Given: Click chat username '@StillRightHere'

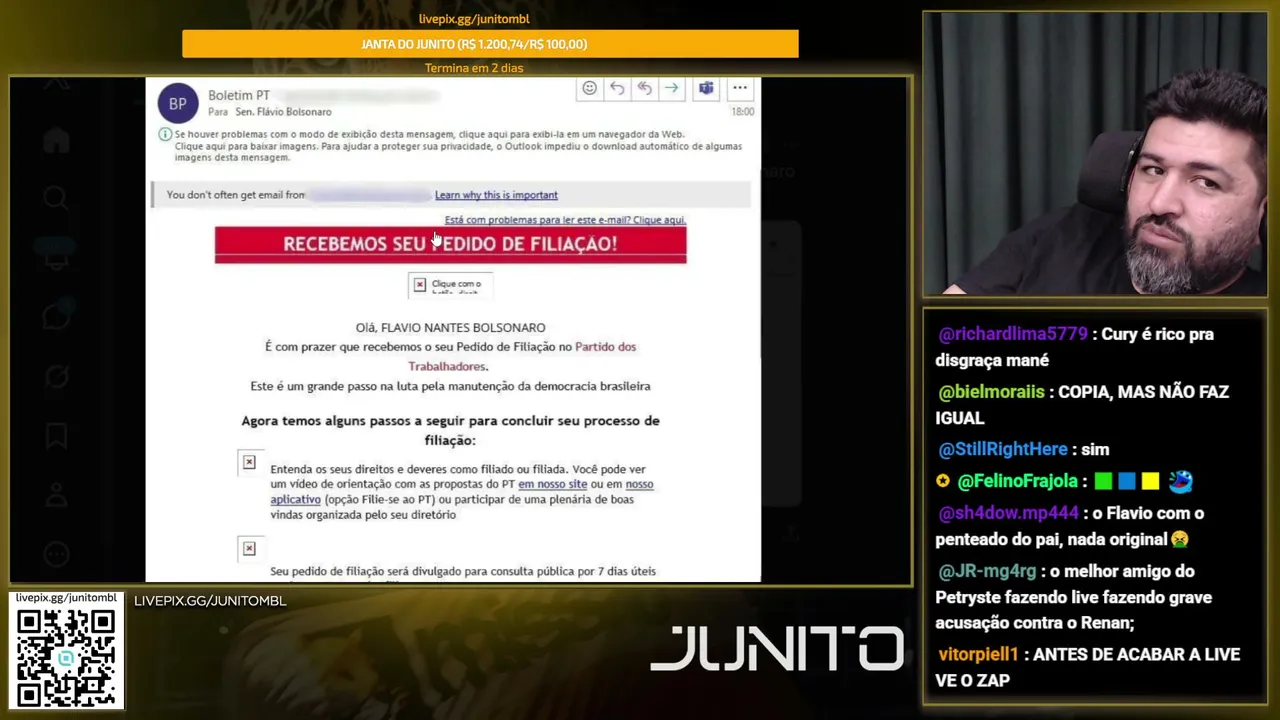Looking at the screenshot, I should [x=1003, y=450].
